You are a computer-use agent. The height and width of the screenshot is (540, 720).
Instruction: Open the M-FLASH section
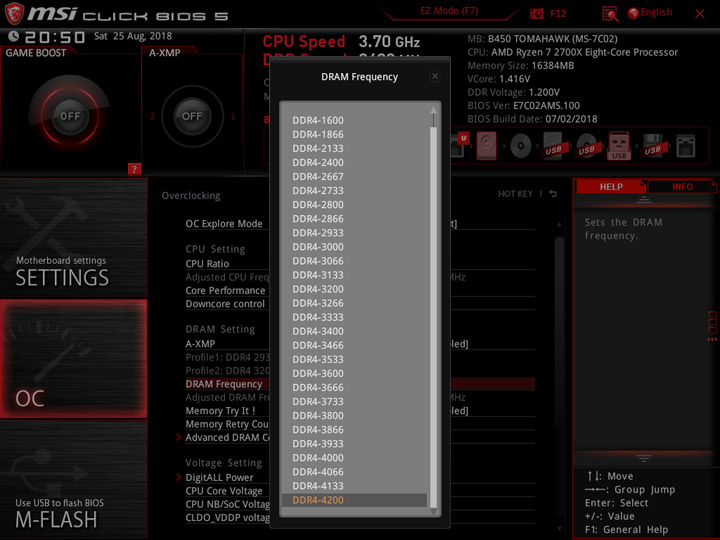click(x=73, y=479)
